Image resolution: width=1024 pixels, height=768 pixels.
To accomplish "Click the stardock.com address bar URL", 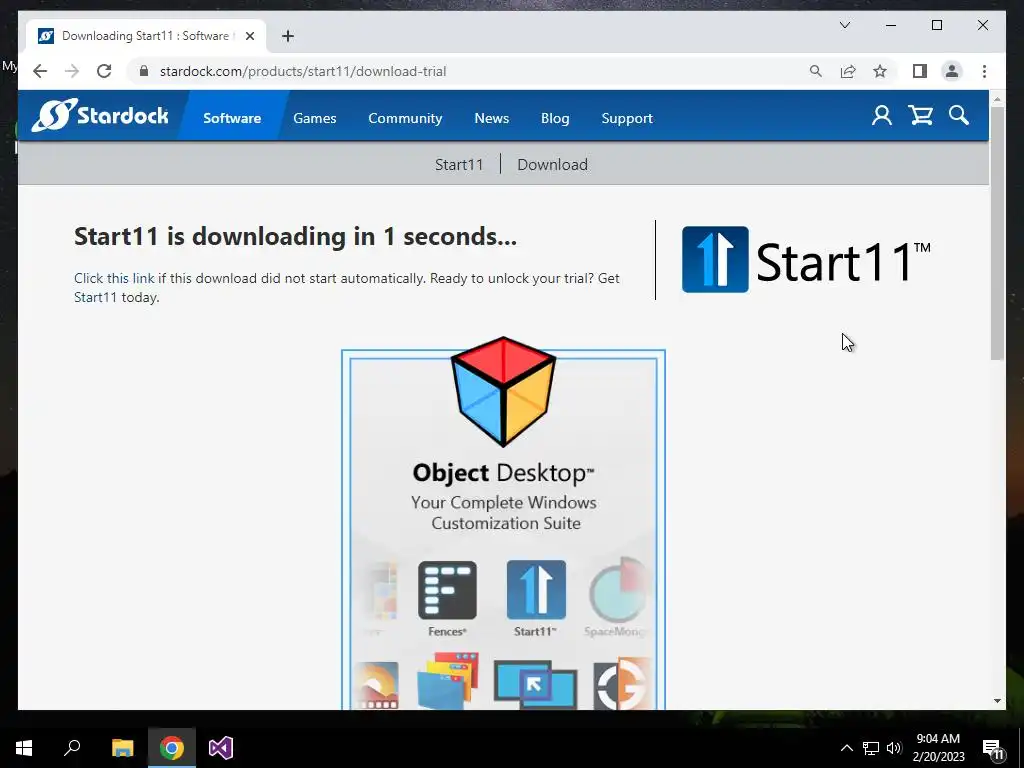I will (303, 71).
